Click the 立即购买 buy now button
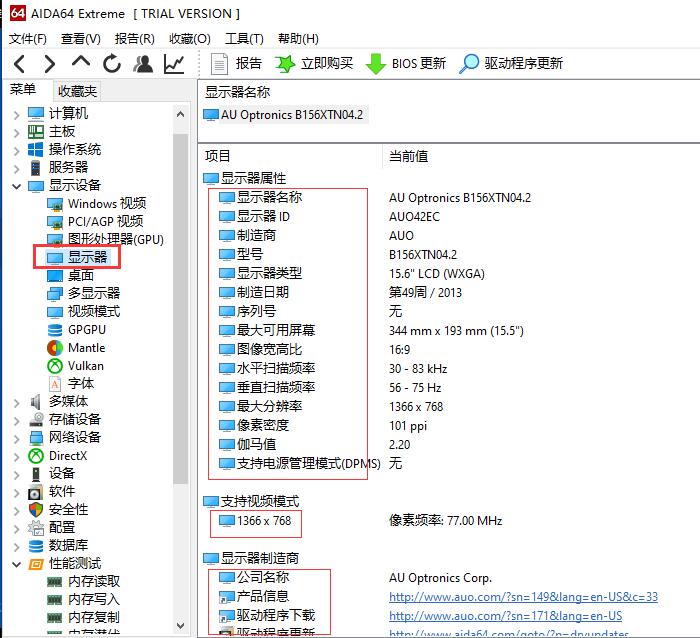 [314, 64]
